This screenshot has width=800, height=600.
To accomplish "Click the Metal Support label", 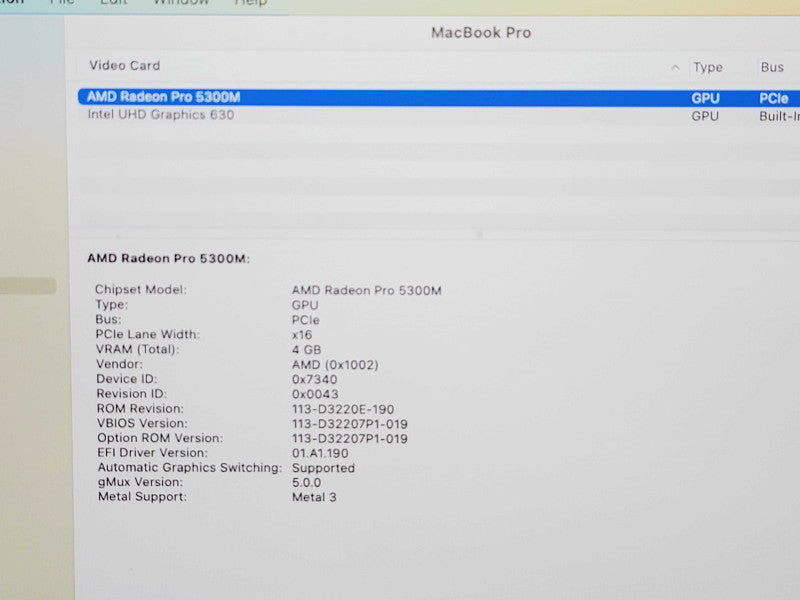I will [x=142, y=496].
